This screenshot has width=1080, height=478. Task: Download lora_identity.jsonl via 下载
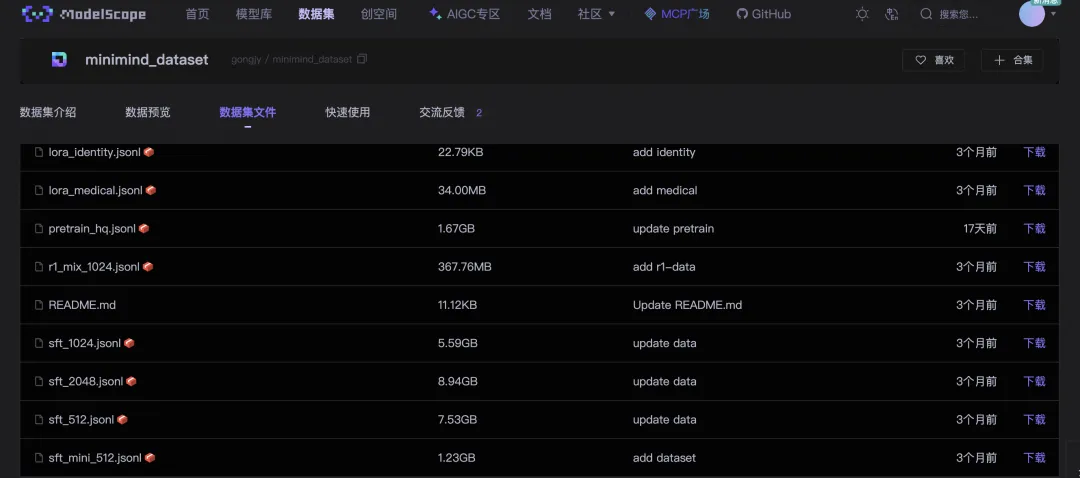tap(1034, 152)
